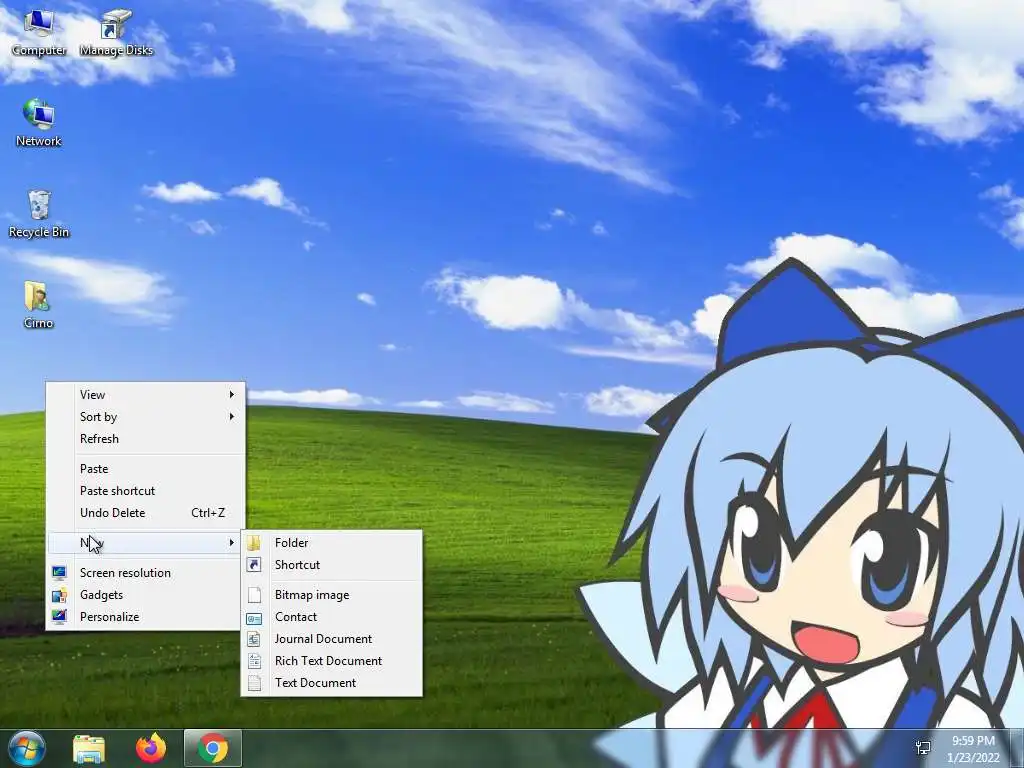The width and height of the screenshot is (1024, 768).
Task: Choose Paste shortcut from context menu
Action: click(x=145, y=491)
